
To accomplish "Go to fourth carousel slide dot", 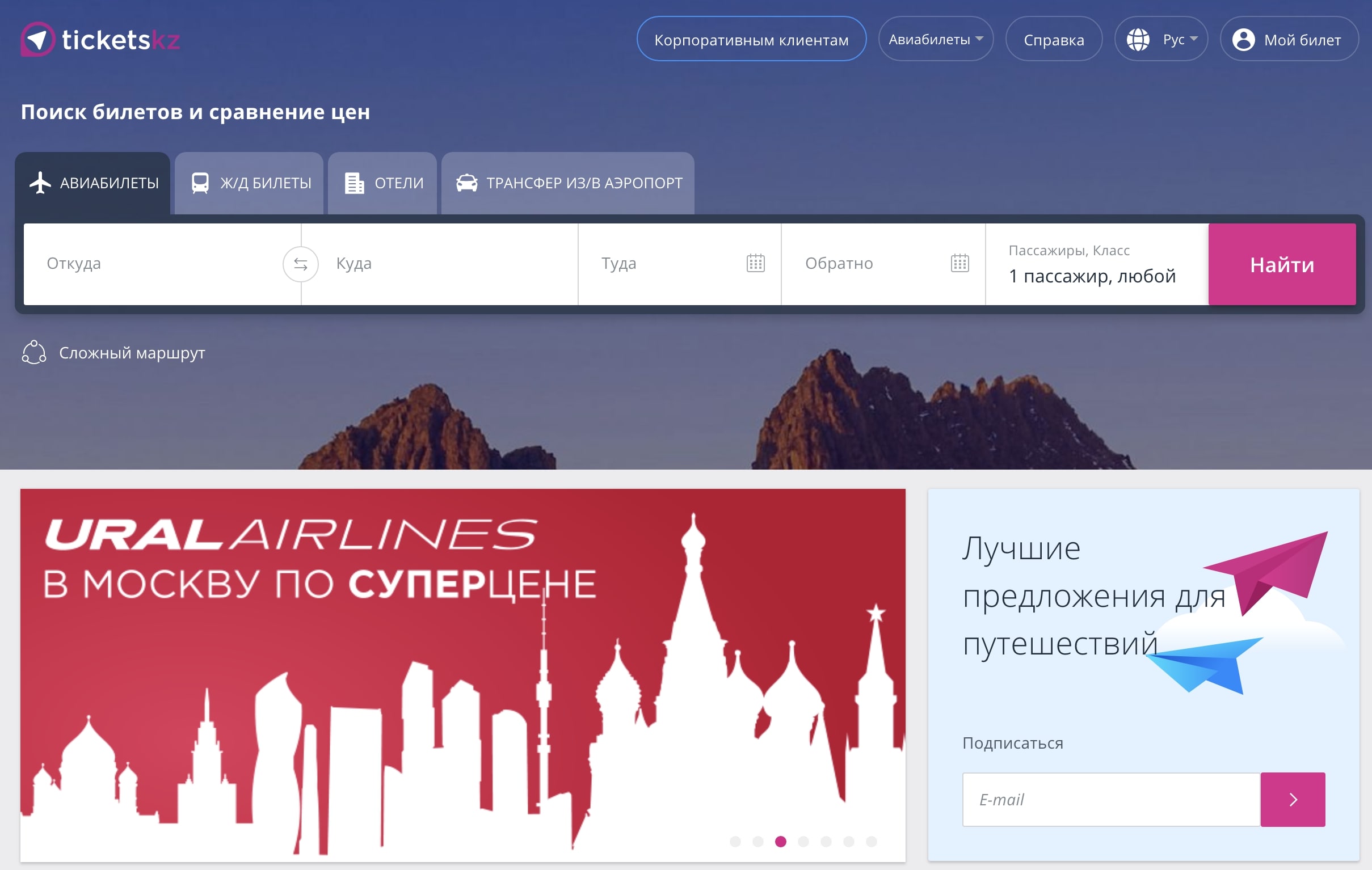I will click(803, 842).
